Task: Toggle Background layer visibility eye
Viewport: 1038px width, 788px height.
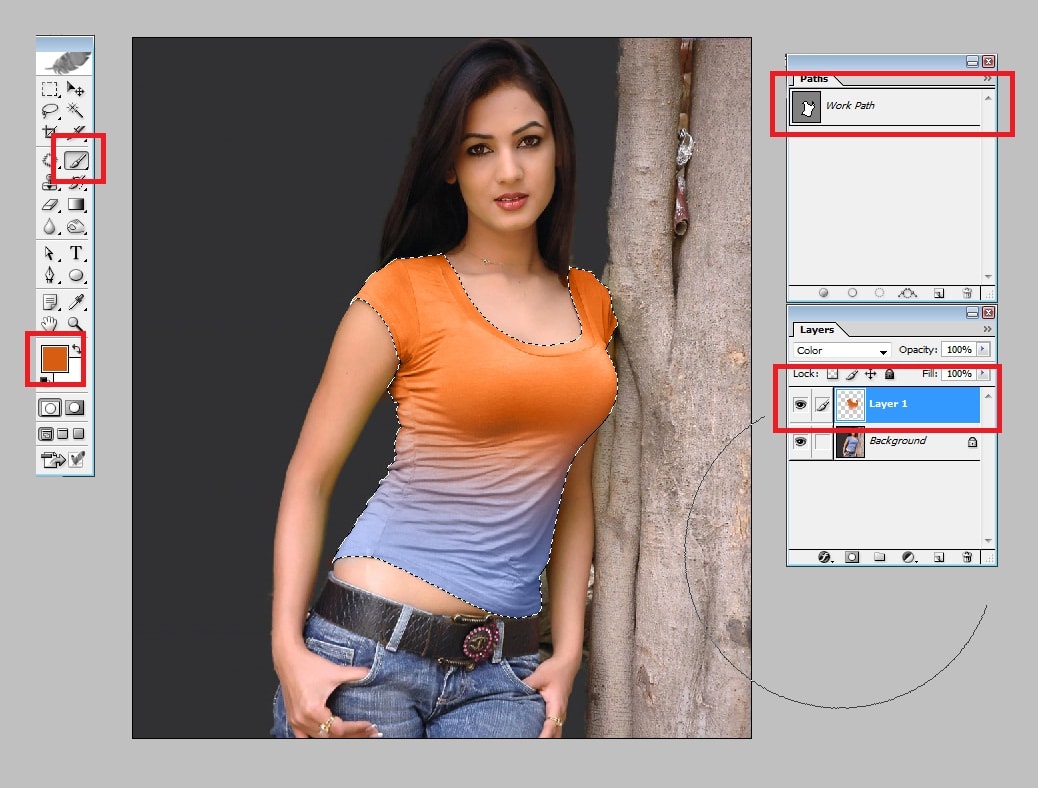Action: coord(800,441)
